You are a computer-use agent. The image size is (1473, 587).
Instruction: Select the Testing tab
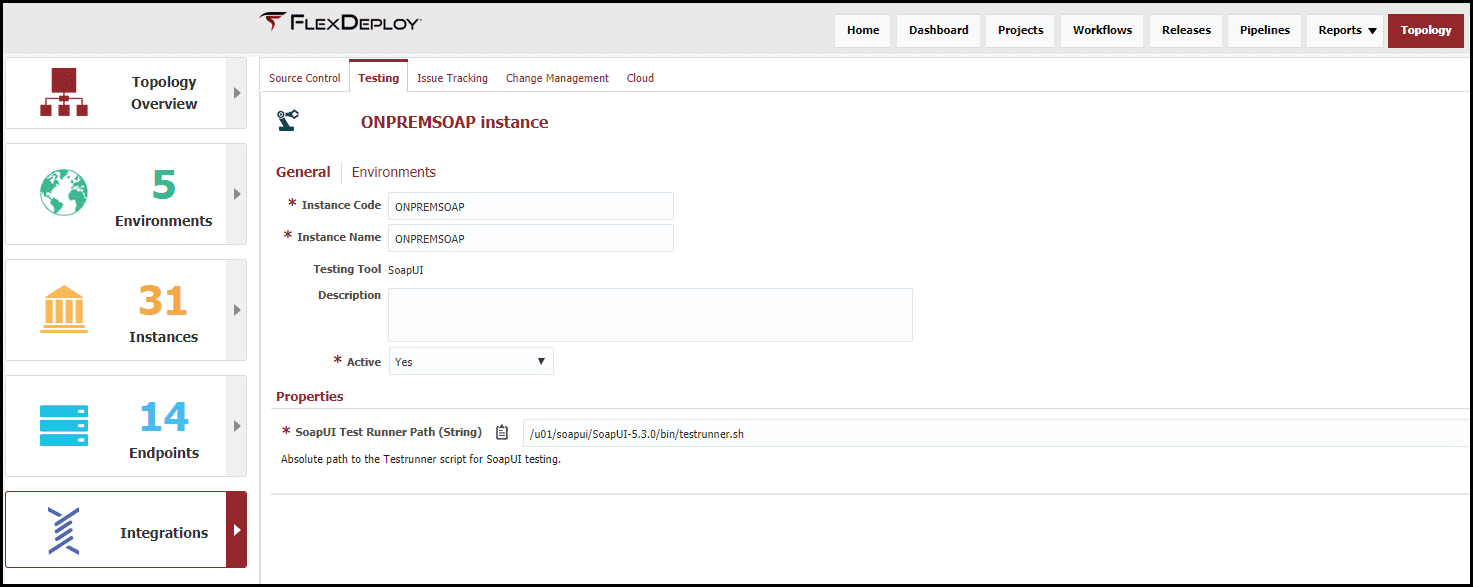[378, 77]
